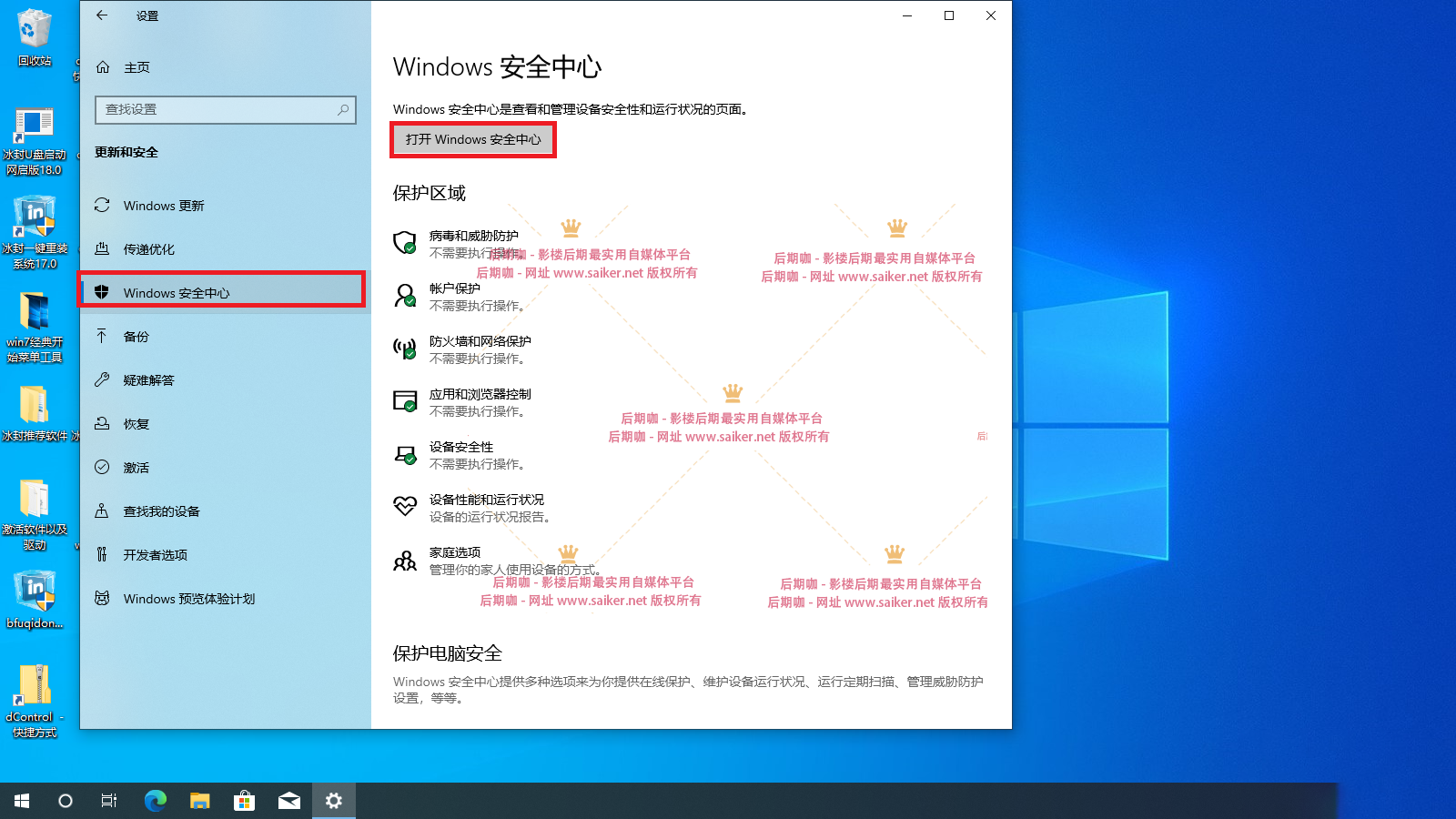Image resolution: width=1456 pixels, height=819 pixels.
Task: Close the Settings window
Action: (991, 15)
